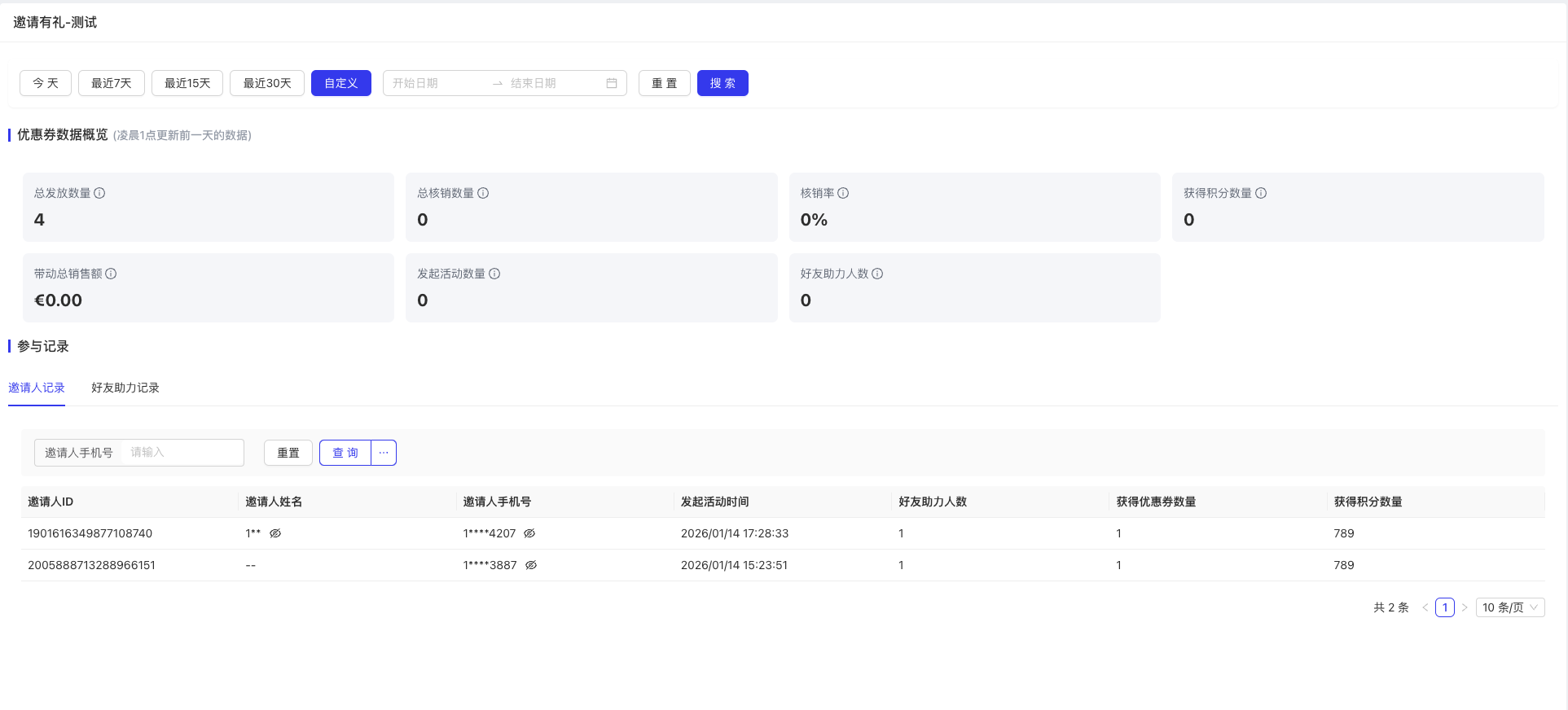Click the 好友助力人数 info icon
This screenshot has width=1568, height=710.
coord(877,274)
